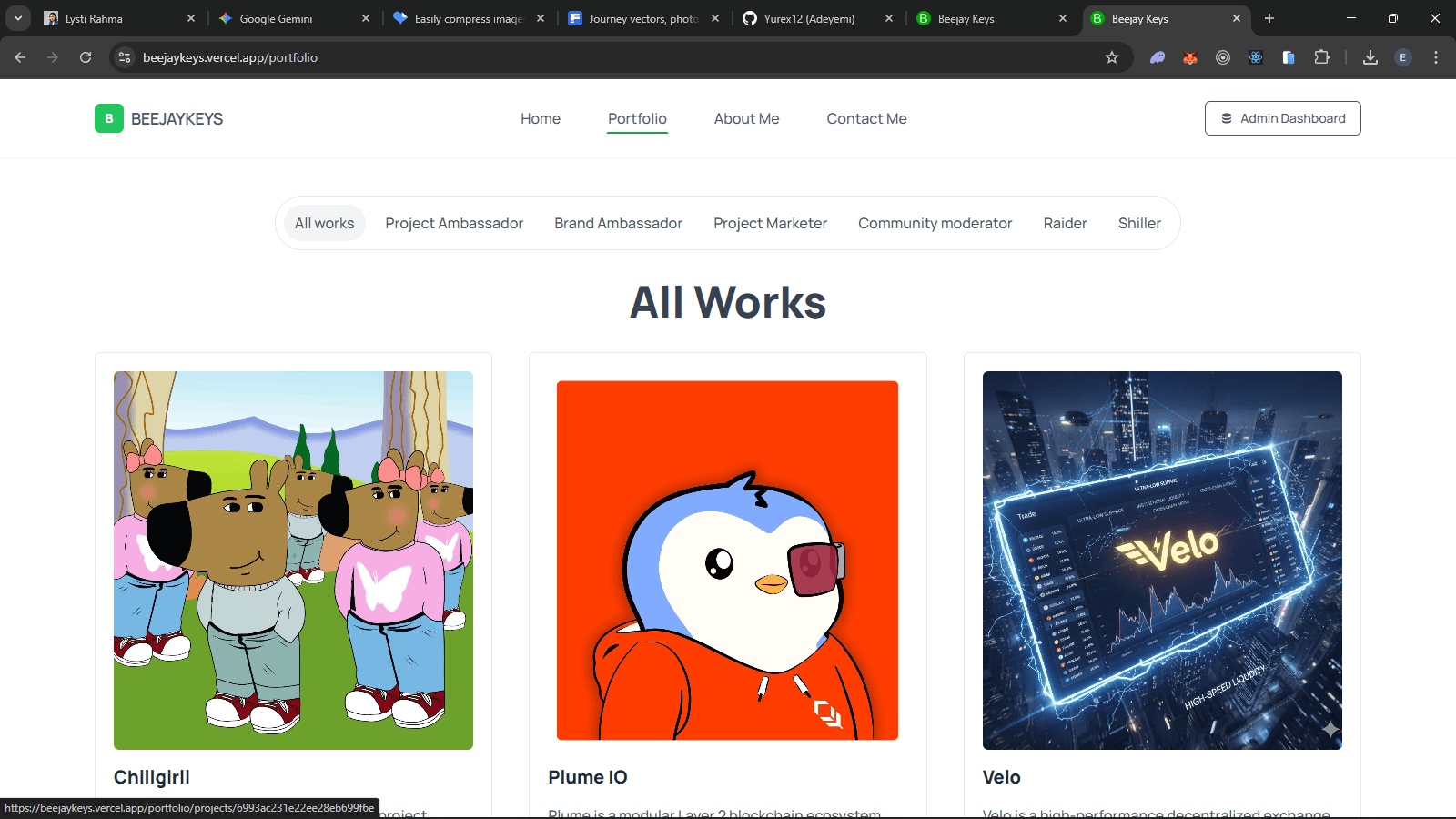1456x819 pixels.
Task: Go to the Home page link
Action: click(x=541, y=118)
